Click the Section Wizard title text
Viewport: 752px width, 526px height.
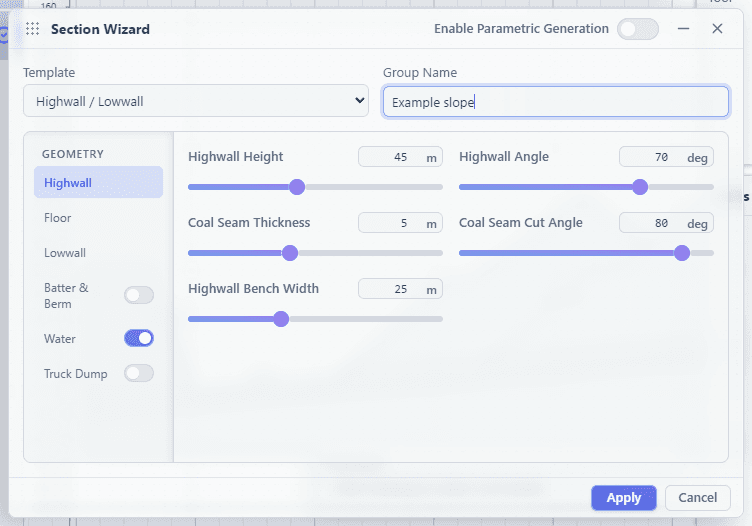click(100, 29)
